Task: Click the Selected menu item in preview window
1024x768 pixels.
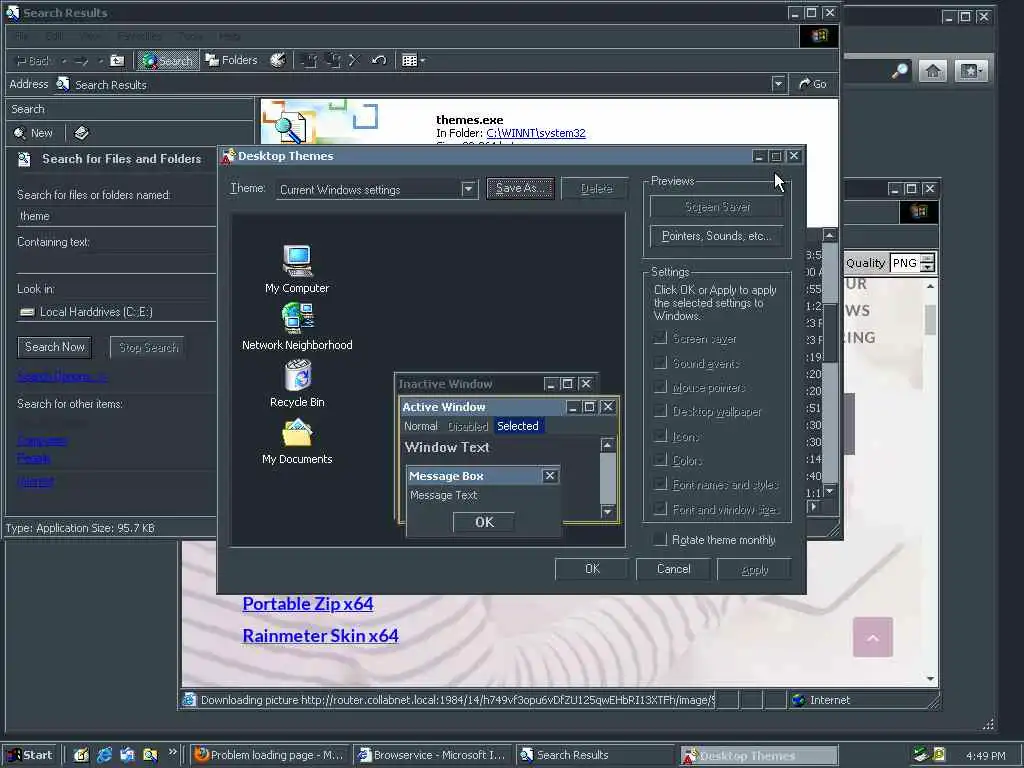Action: click(x=518, y=426)
